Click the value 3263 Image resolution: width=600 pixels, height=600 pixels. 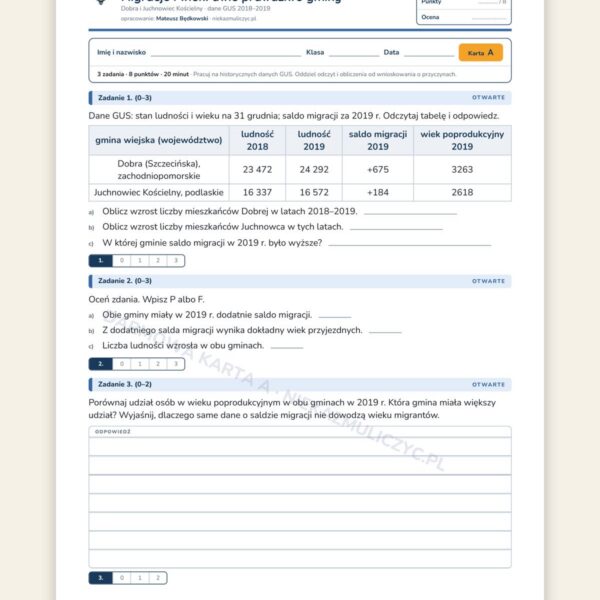(x=462, y=170)
